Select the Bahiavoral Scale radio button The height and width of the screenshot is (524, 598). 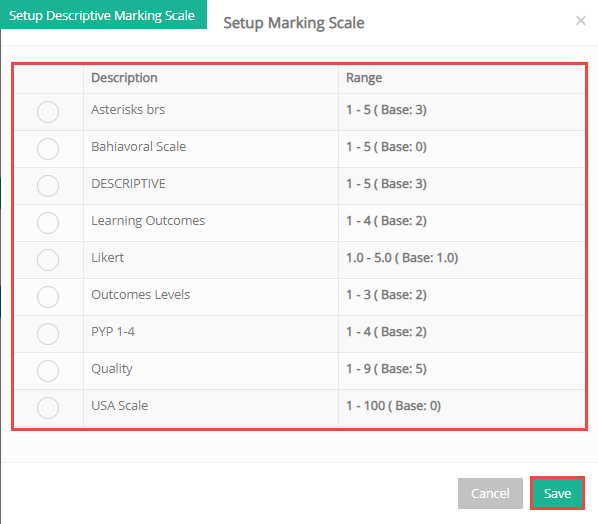(x=48, y=149)
